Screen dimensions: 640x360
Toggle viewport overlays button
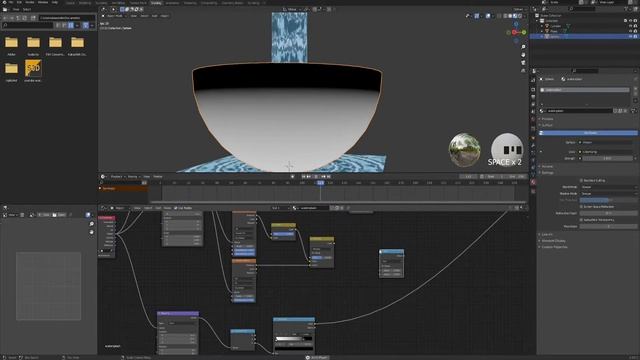[x=488, y=16]
